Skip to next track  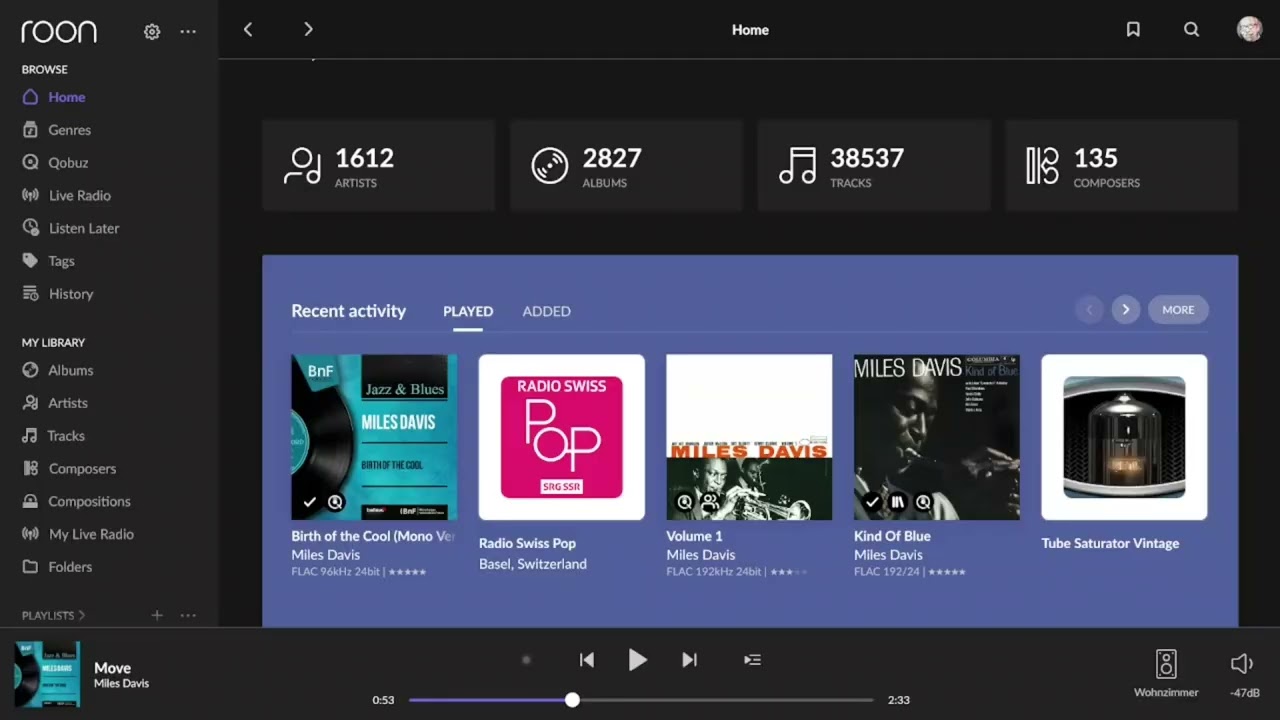[689, 660]
